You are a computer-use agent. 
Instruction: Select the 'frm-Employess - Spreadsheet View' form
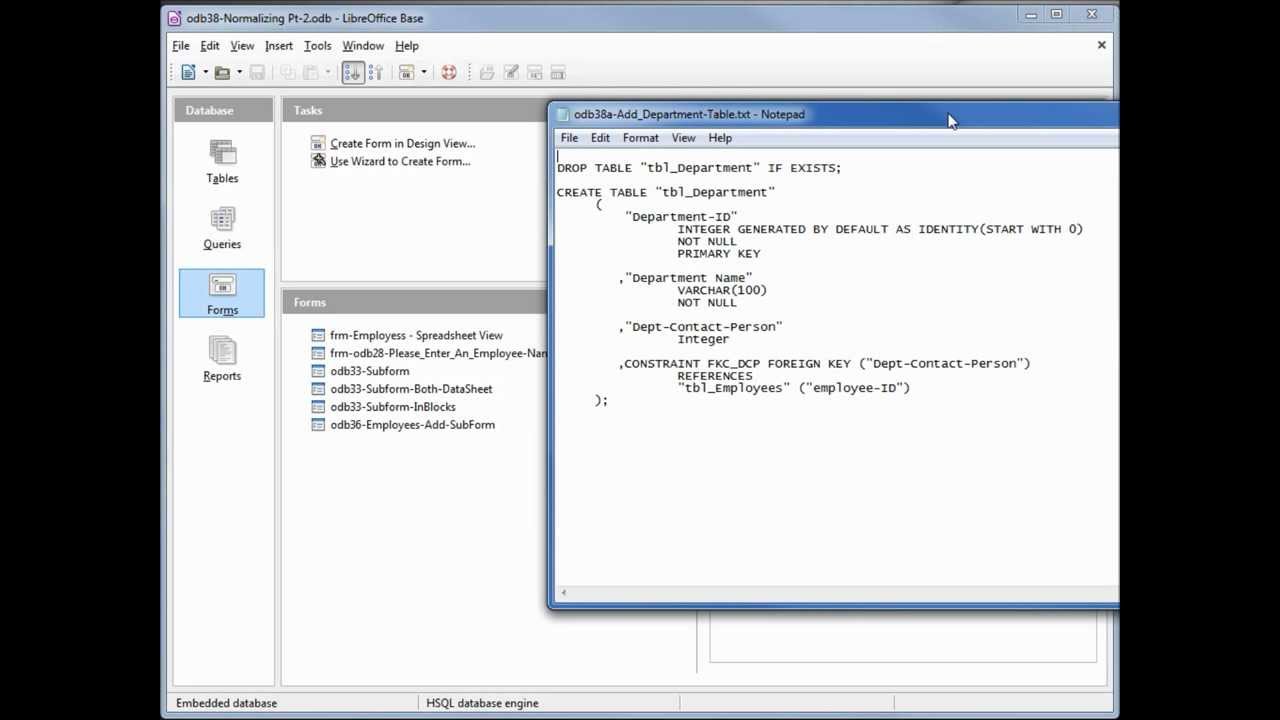pyautogui.click(x=416, y=336)
